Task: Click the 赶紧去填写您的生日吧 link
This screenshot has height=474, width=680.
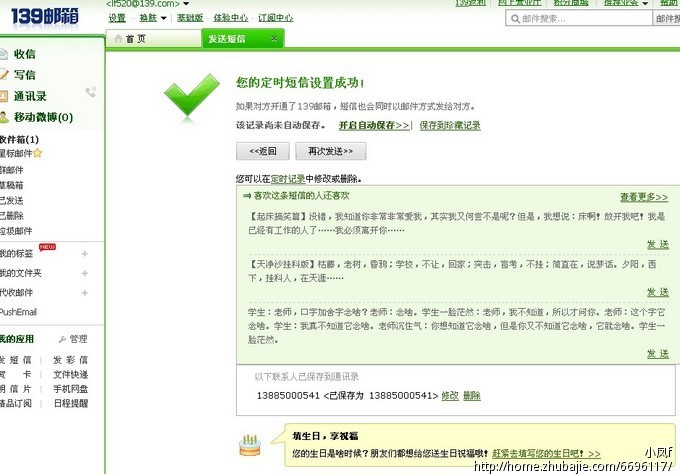Action: point(546,454)
